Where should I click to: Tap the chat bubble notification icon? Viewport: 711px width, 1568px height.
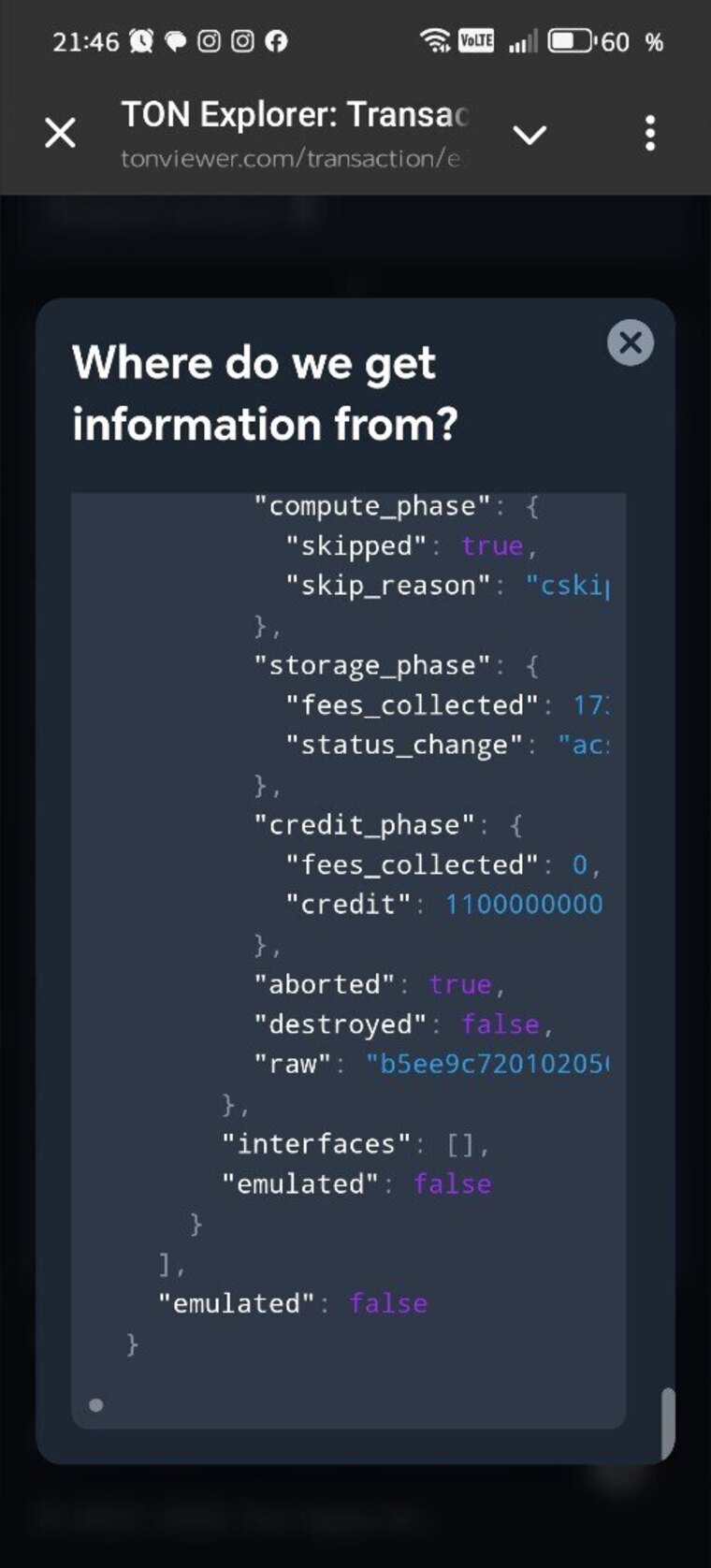click(175, 41)
